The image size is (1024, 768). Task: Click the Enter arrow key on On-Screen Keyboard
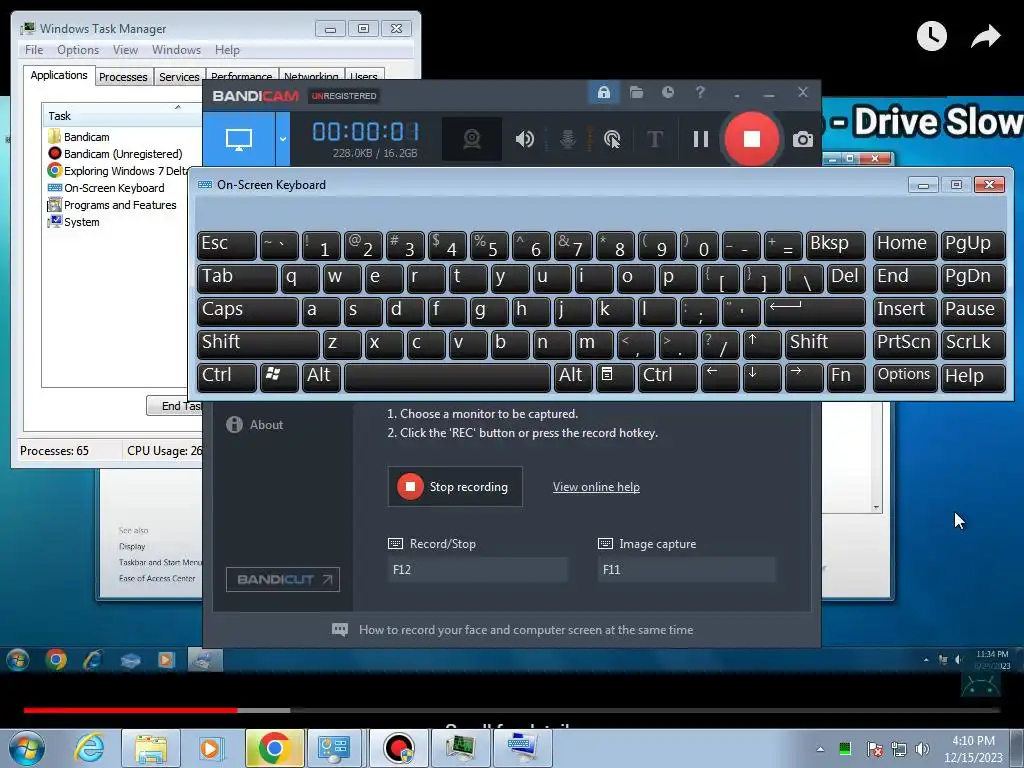click(815, 311)
